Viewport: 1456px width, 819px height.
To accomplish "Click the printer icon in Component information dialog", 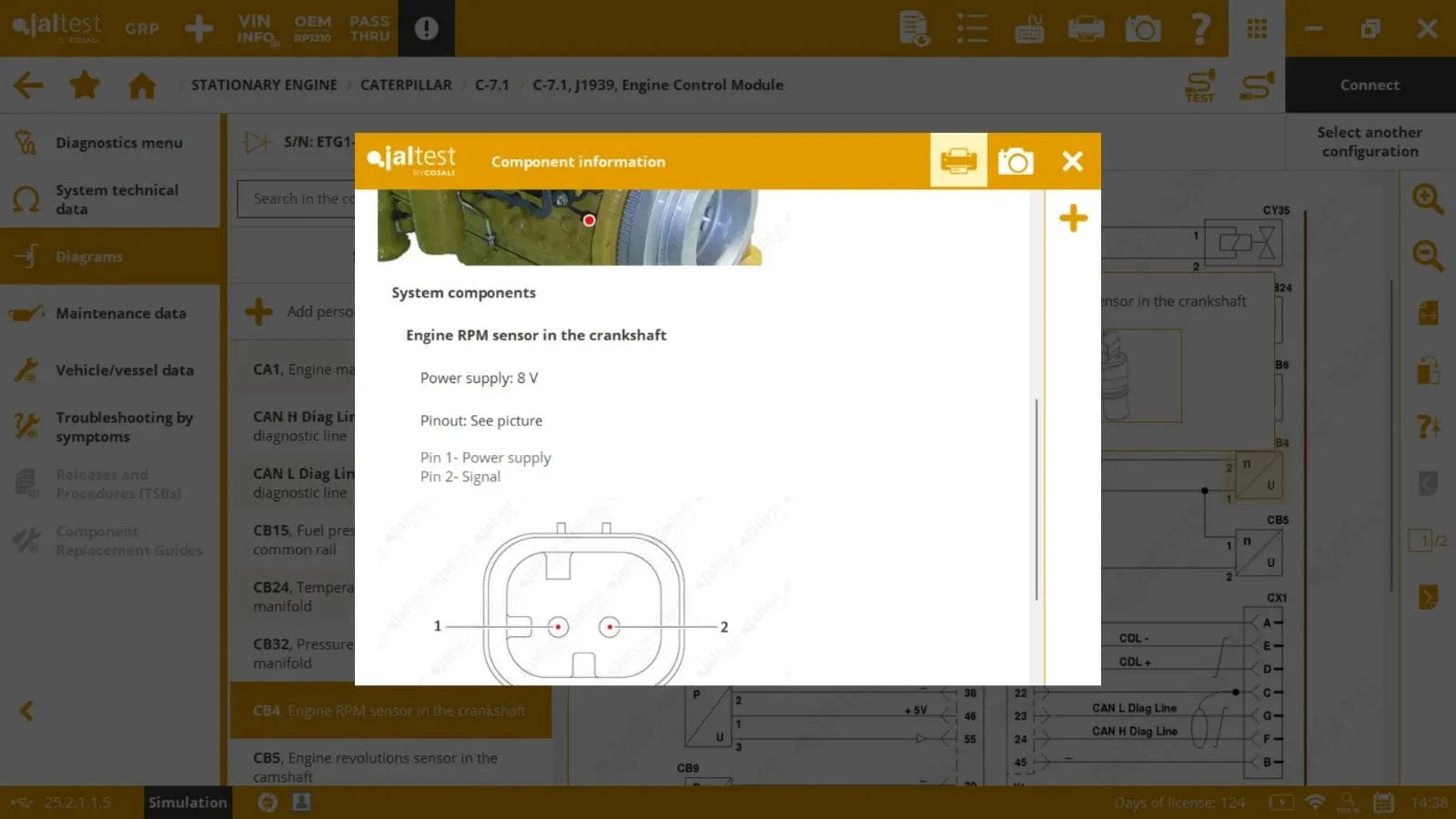I will click(x=958, y=161).
